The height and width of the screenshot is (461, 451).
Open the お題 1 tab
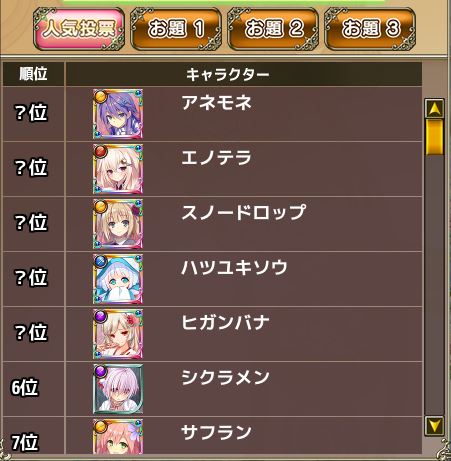pyautogui.click(x=176, y=29)
